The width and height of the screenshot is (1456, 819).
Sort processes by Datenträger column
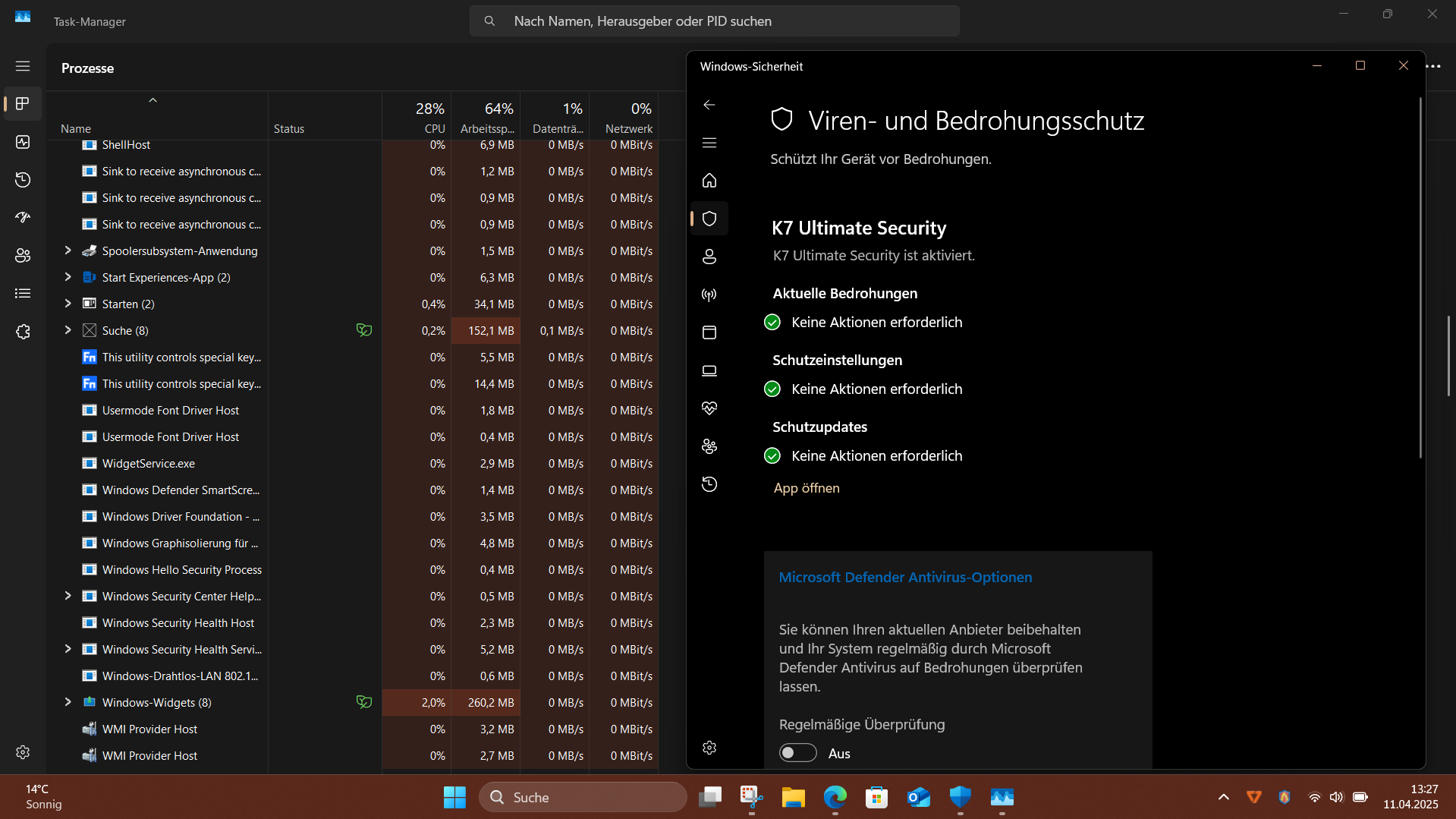coord(555,115)
